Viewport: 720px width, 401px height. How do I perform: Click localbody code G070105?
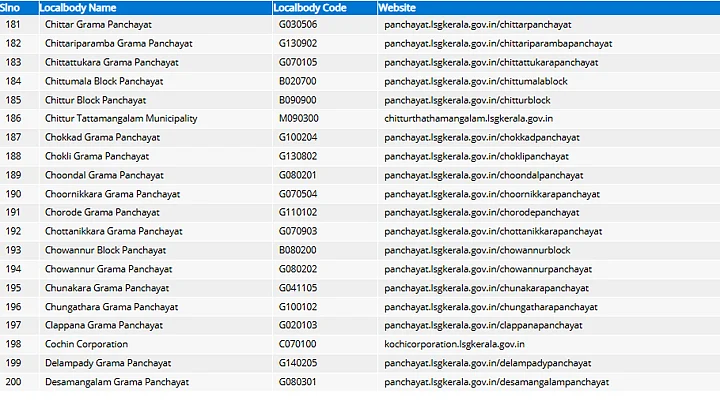(298, 62)
